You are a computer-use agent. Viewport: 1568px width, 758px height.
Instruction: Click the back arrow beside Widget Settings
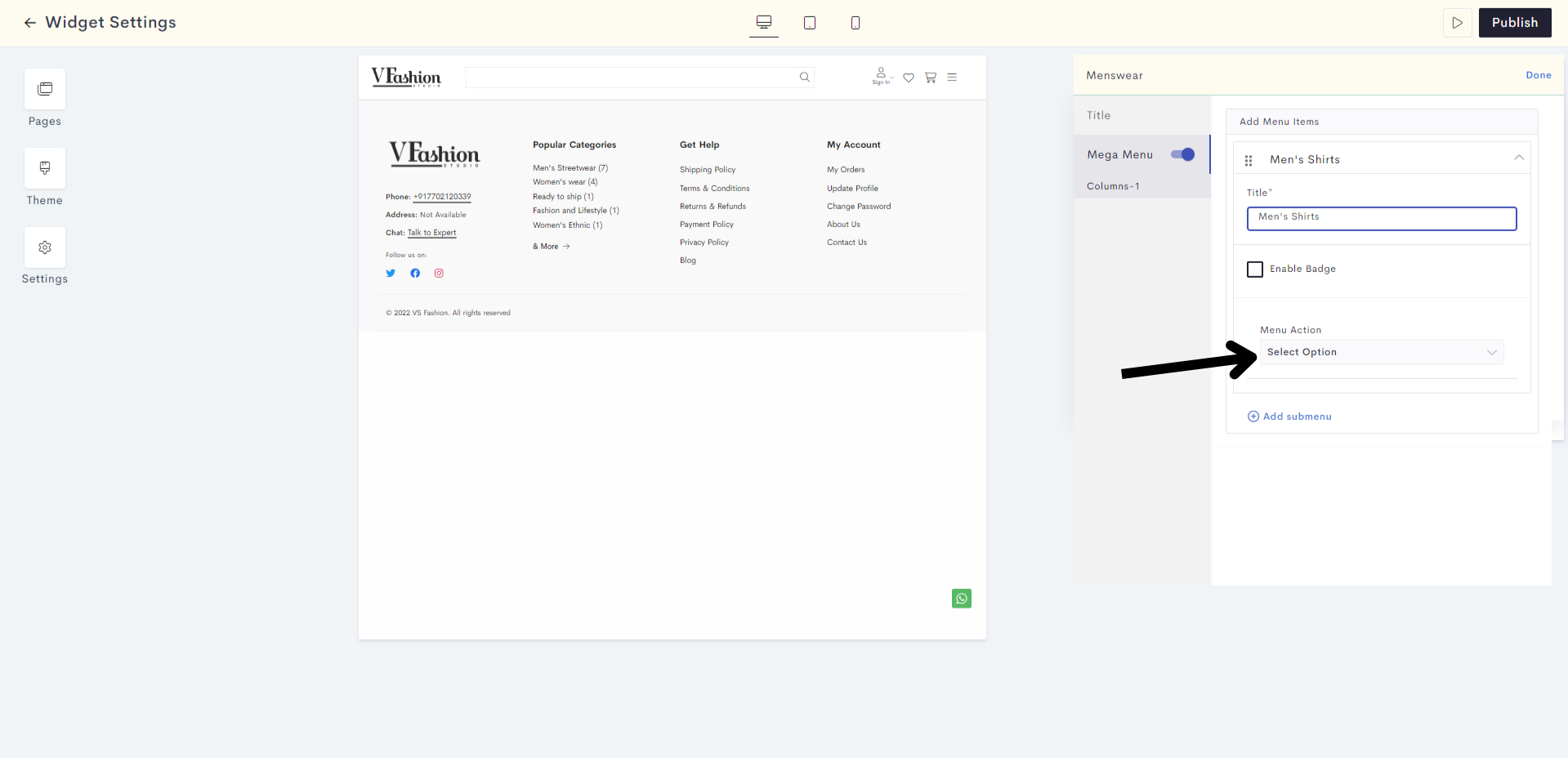point(30,23)
